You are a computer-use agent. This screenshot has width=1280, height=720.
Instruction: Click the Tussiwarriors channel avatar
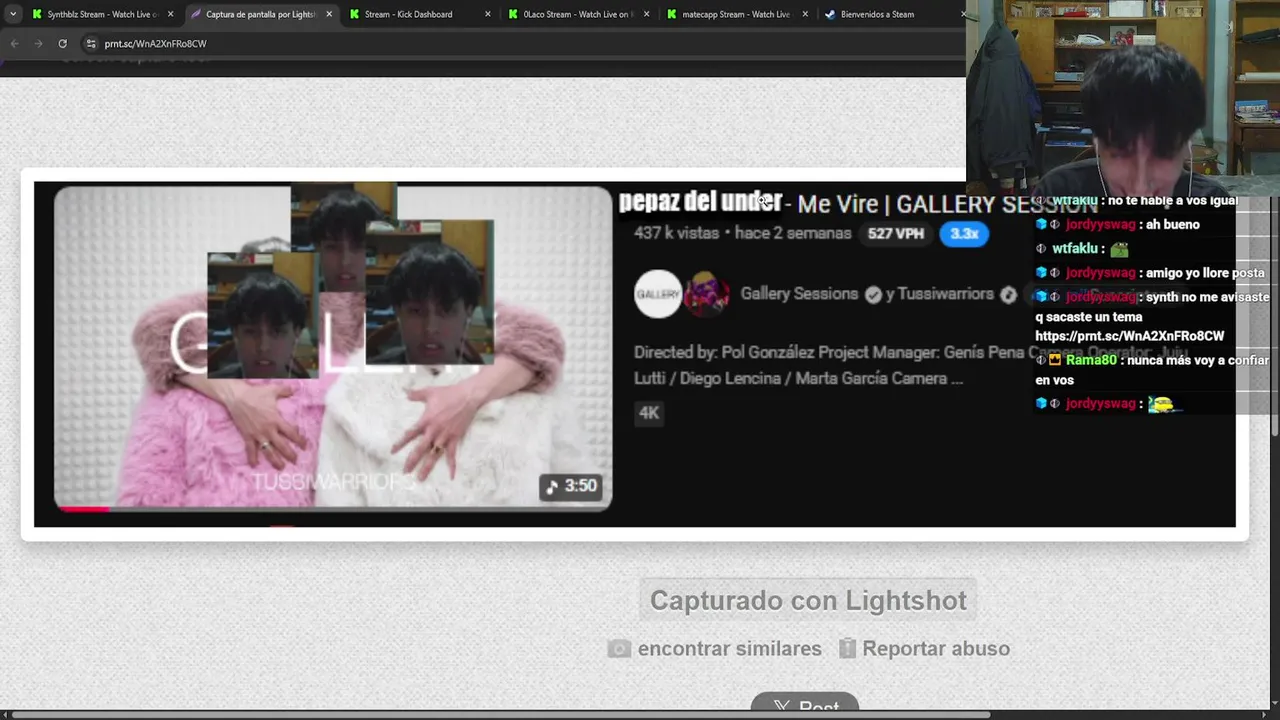pos(706,294)
